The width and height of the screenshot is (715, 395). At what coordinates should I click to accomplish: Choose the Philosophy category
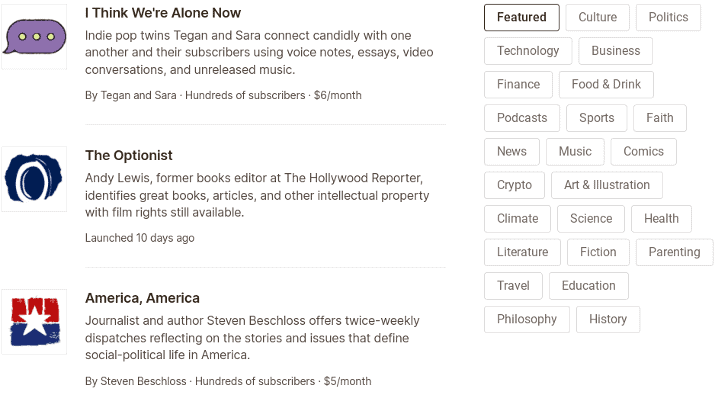pos(527,319)
